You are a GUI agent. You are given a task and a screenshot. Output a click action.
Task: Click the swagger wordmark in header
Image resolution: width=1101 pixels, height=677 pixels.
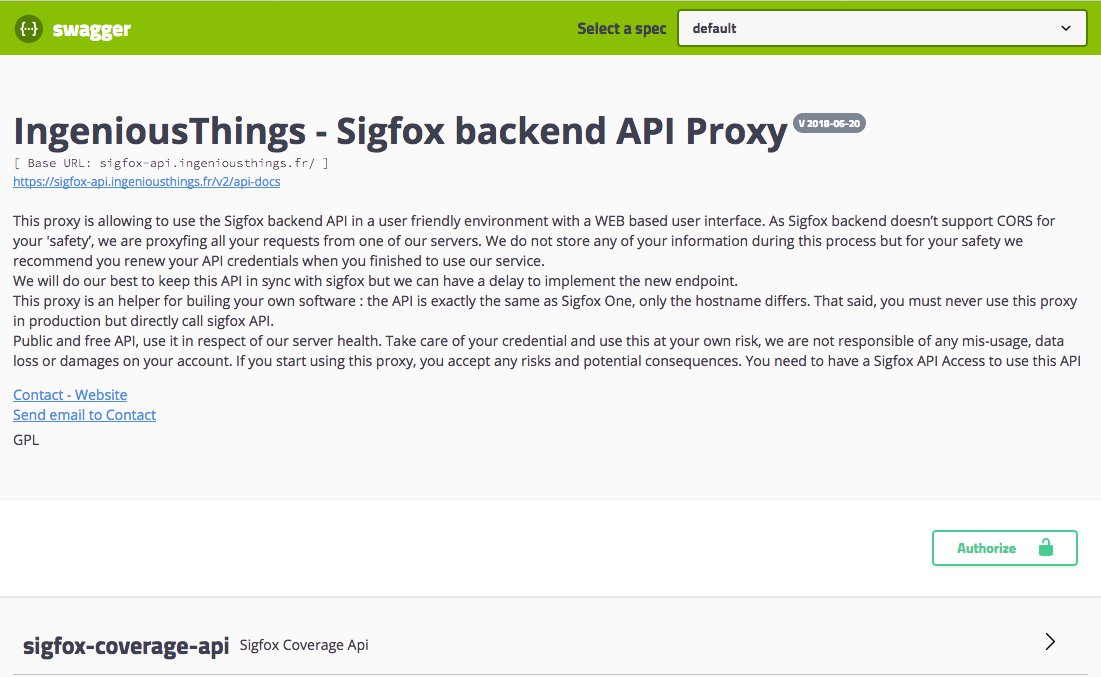[91, 30]
